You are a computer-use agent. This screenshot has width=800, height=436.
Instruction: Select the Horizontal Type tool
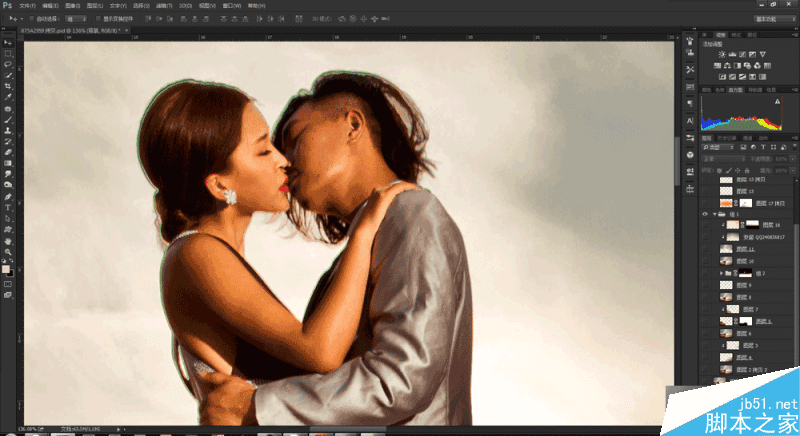click(8, 208)
